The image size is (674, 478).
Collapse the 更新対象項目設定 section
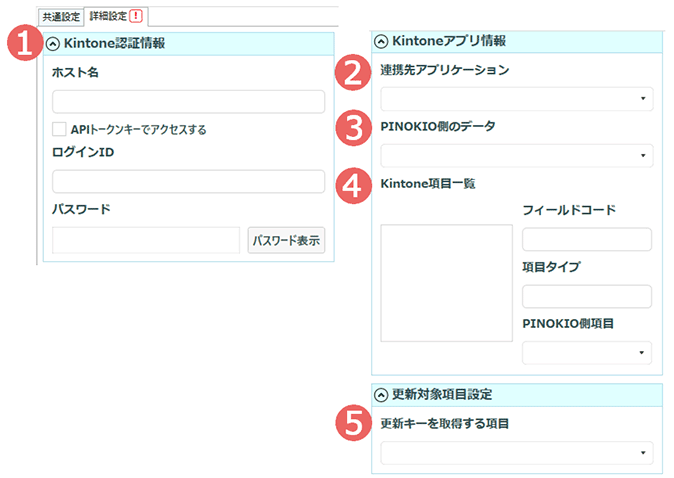[x=381, y=395]
